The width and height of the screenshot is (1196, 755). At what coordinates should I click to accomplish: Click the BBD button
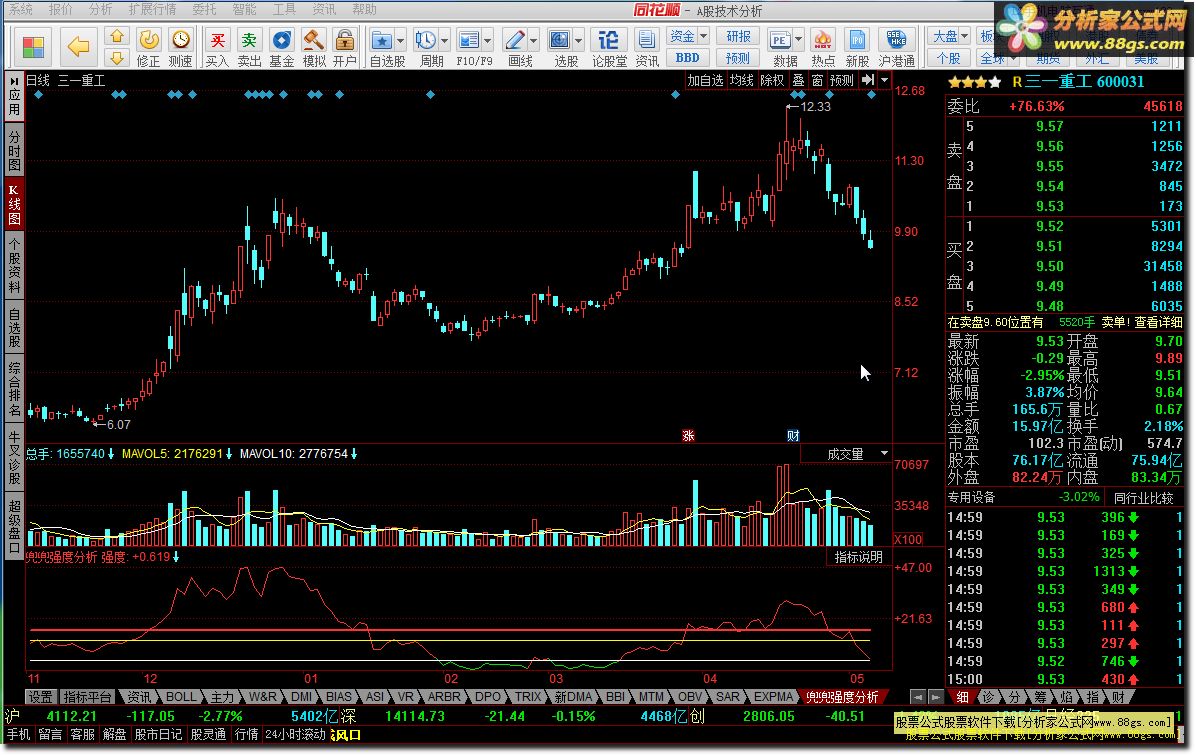(687, 58)
